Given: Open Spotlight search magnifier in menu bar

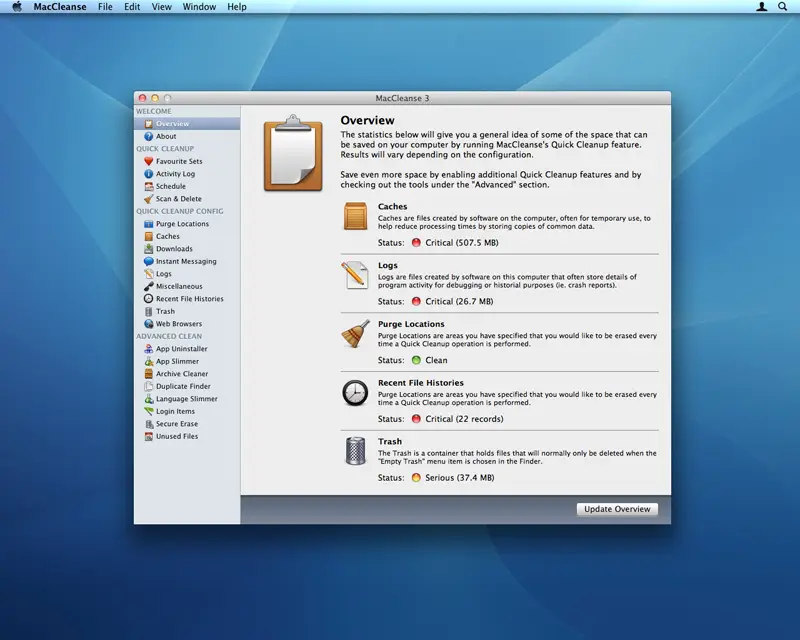Looking at the screenshot, I should tap(782, 7).
